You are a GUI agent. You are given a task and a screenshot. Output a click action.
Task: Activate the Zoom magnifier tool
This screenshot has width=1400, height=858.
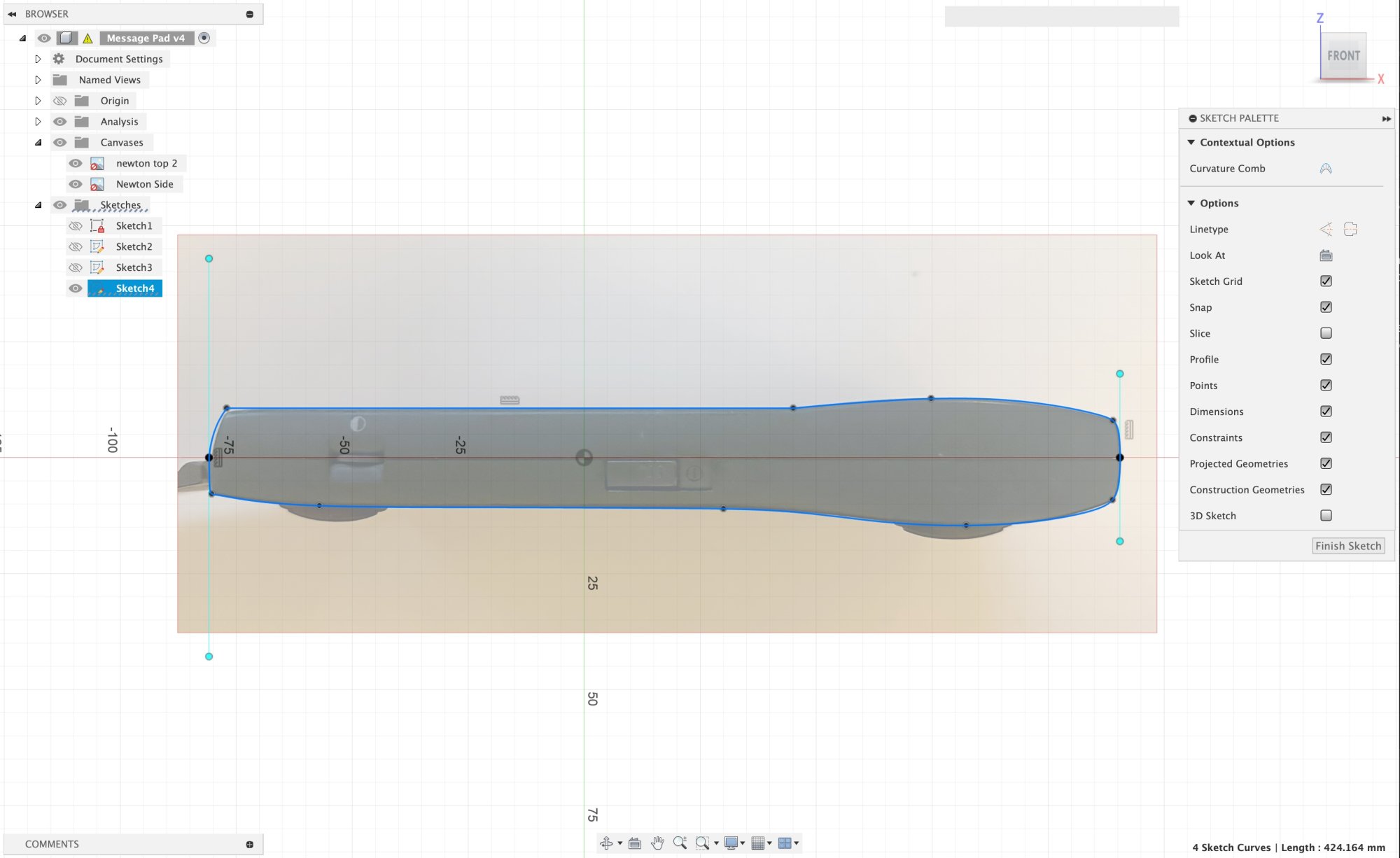click(679, 843)
